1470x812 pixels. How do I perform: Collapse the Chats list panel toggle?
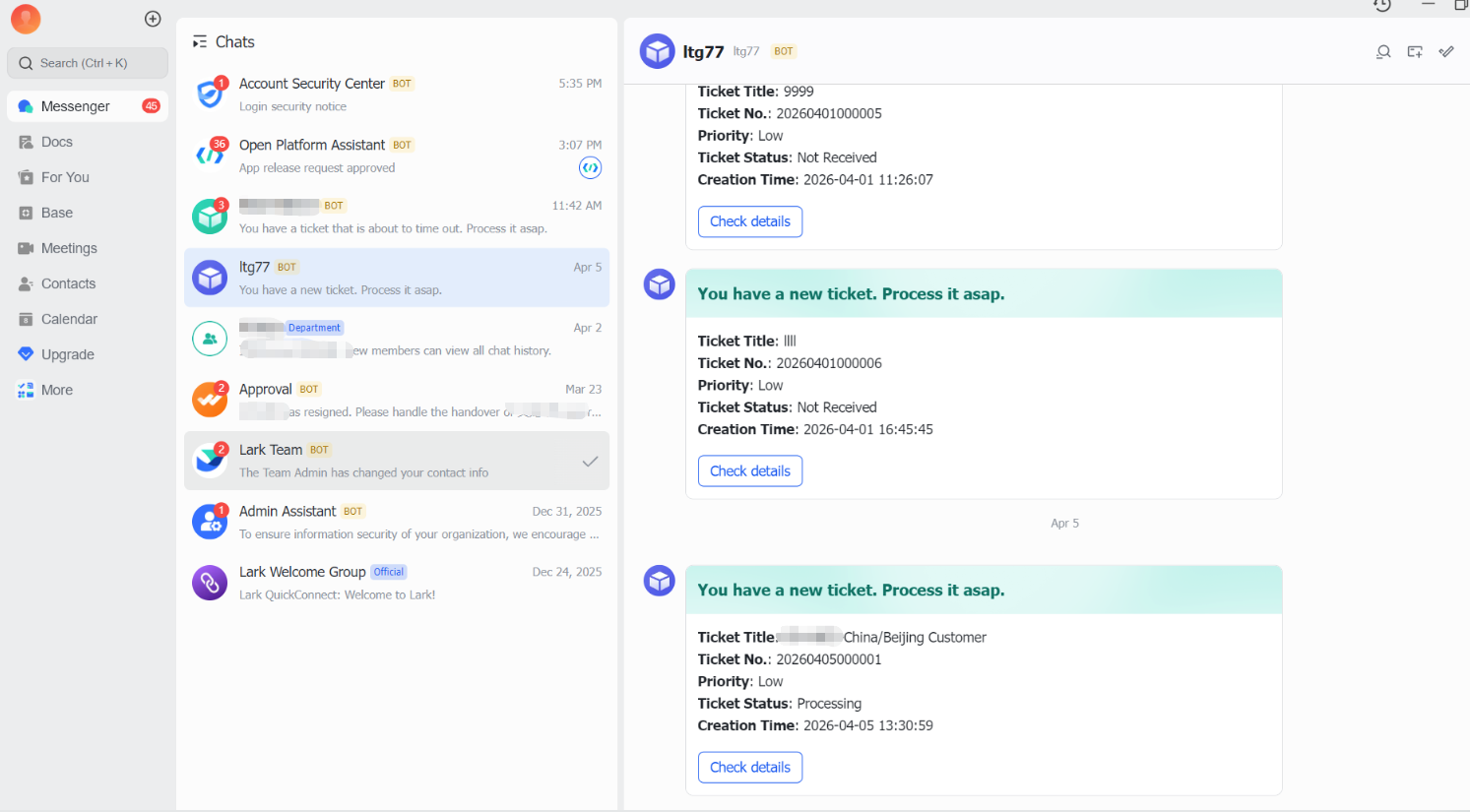point(200,42)
